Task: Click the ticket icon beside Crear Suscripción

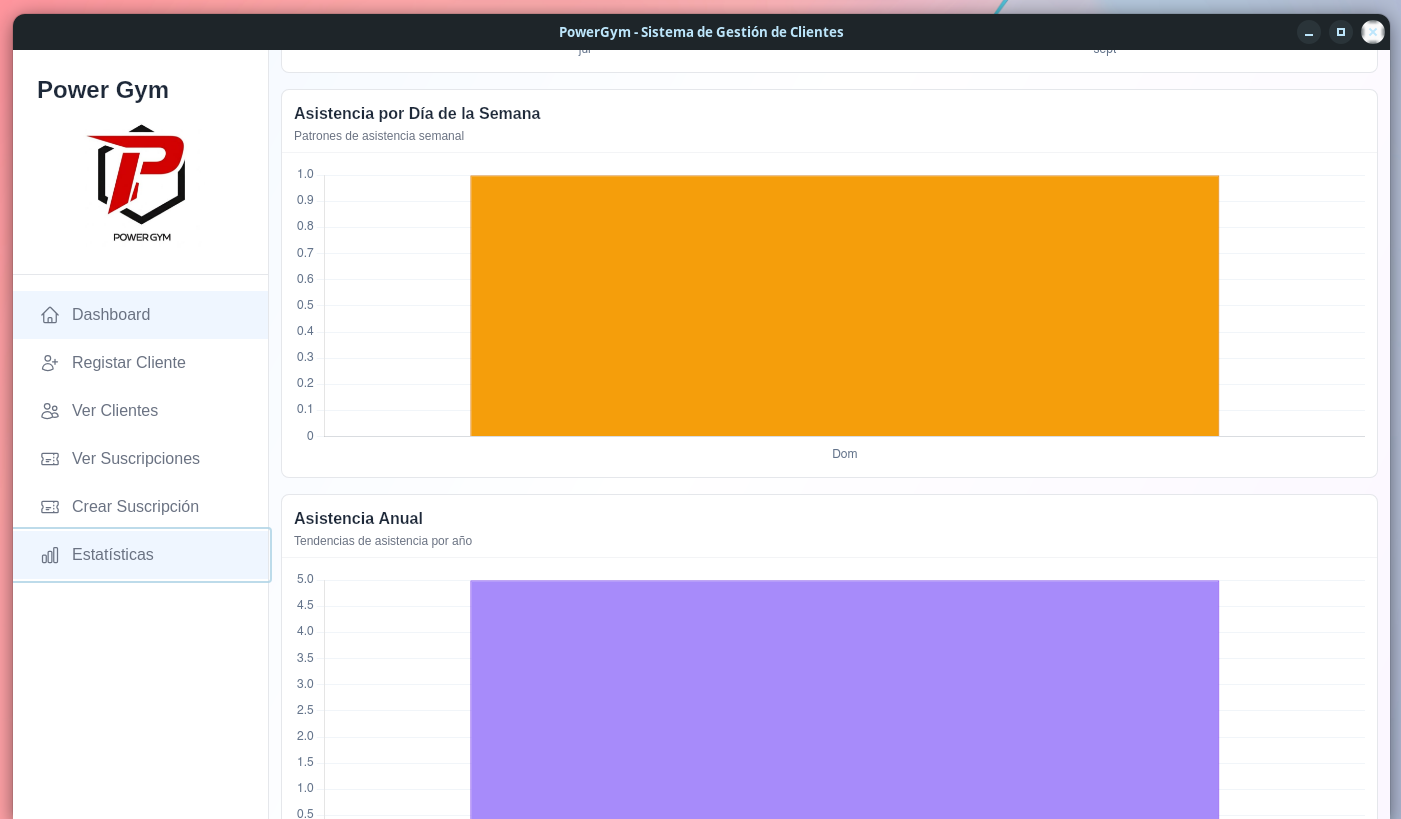Action: [x=50, y=507]
